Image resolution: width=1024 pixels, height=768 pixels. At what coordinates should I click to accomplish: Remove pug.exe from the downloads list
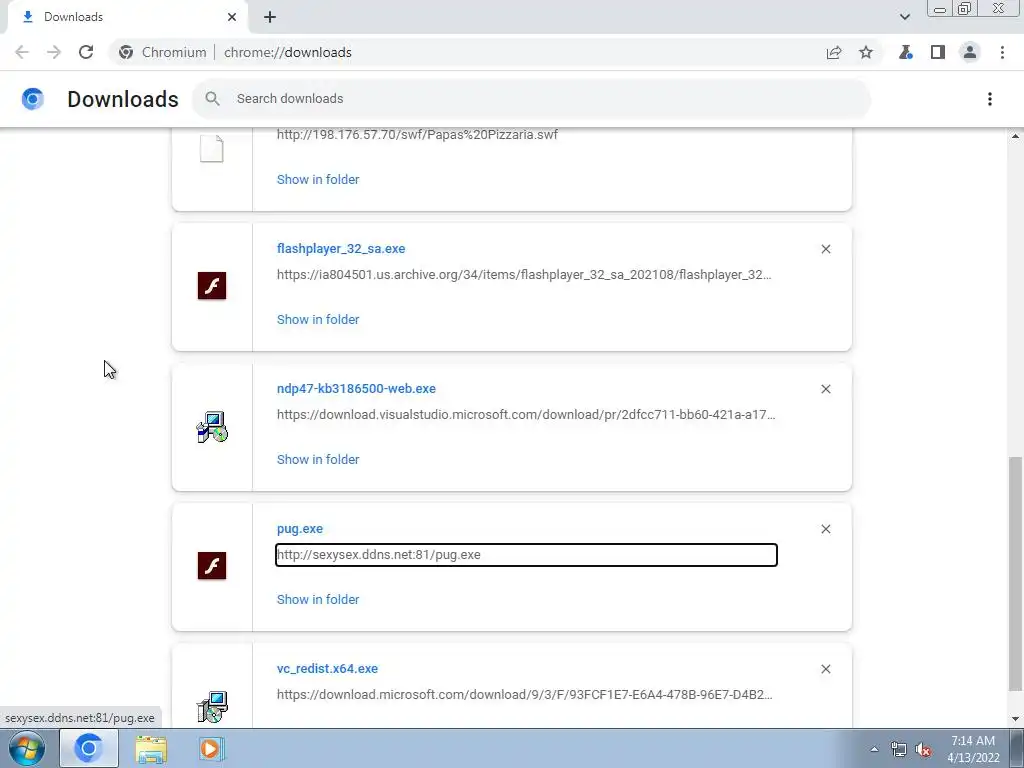point(826,529)
